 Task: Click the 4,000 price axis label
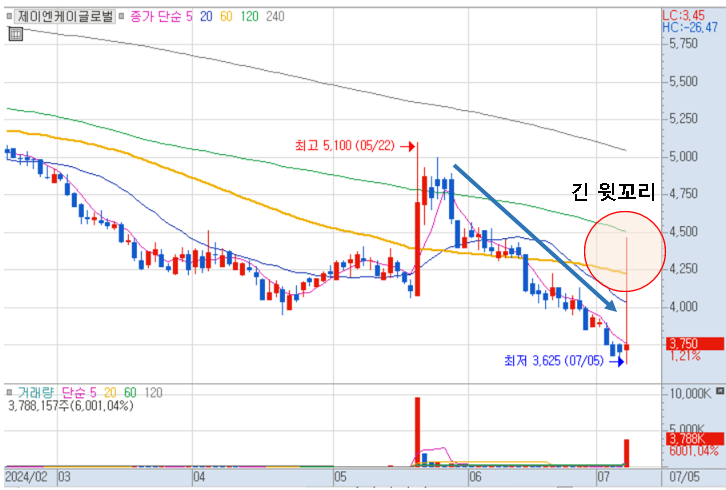[683, 307]
